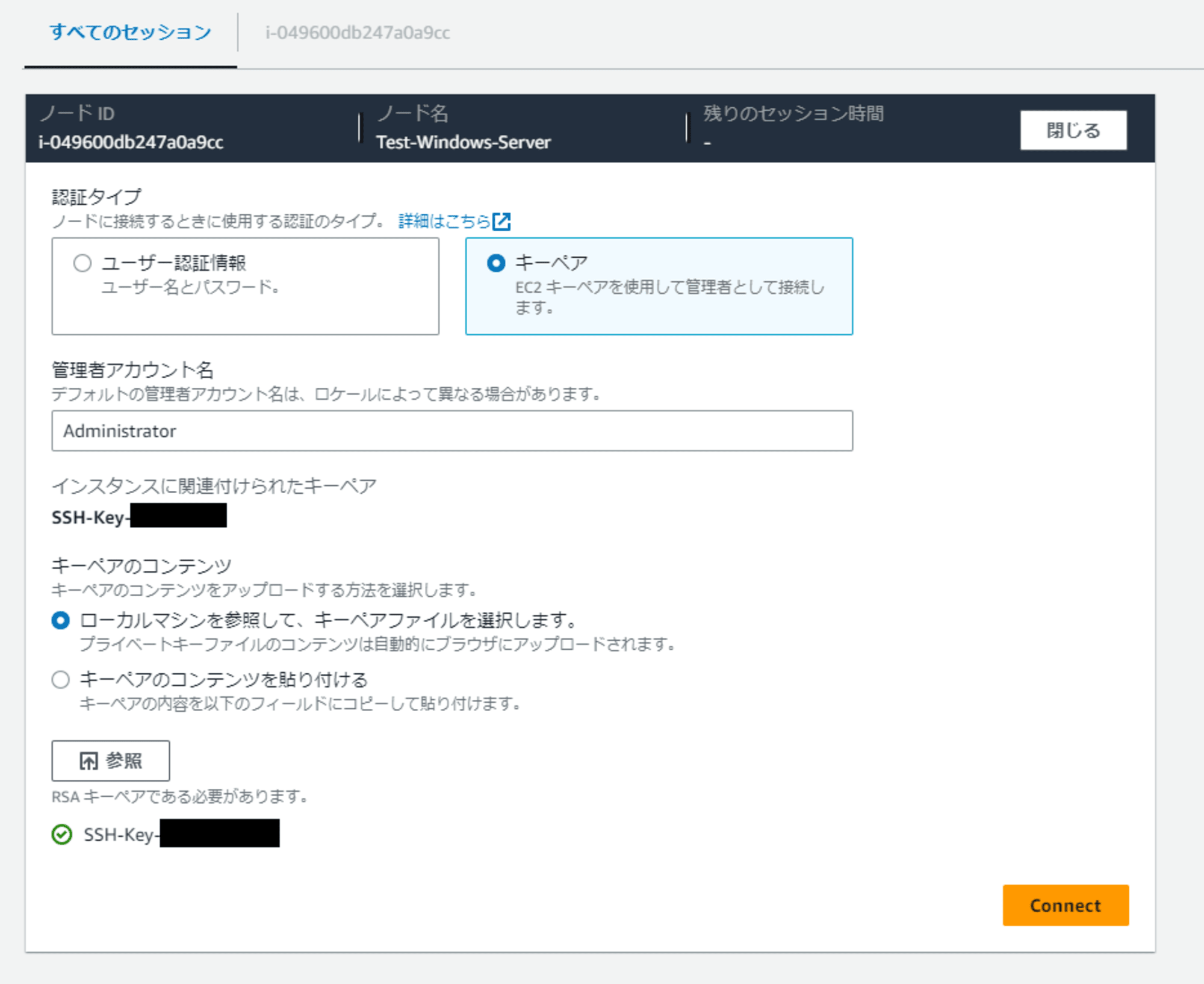Image resolution: width=1204 pixels, height=984 pixels.
Task: Click the 閉じる button
Action: [1073, 130]
